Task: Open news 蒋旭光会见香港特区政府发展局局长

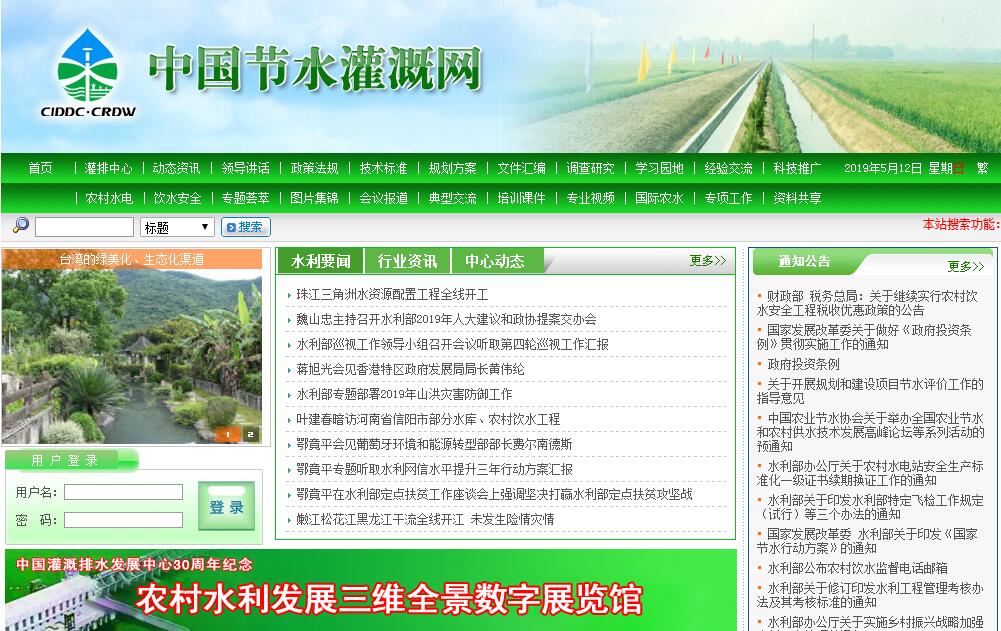Action: click(x=410, y=369)
